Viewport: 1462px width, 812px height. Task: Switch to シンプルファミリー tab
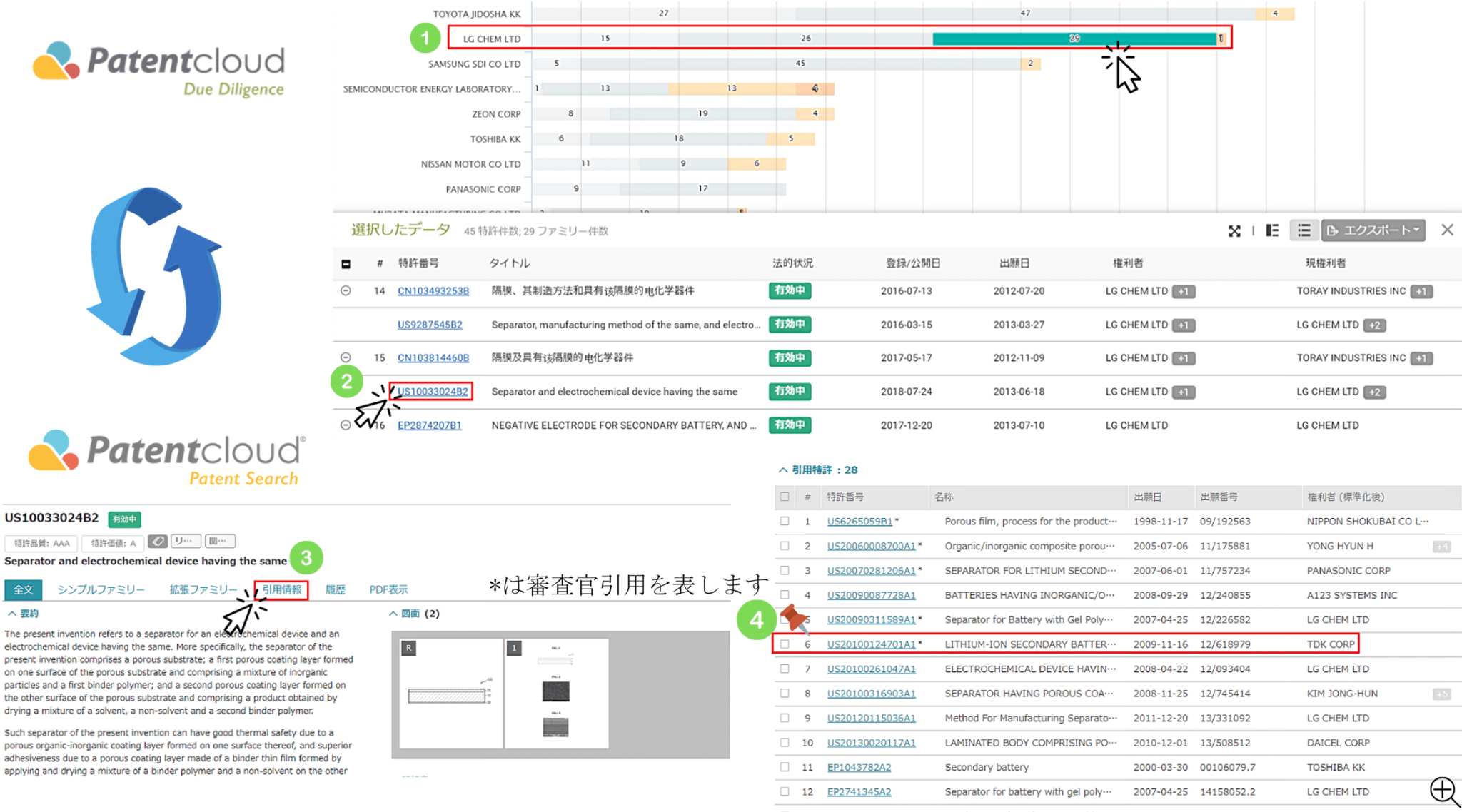click(x=101, y=589)
